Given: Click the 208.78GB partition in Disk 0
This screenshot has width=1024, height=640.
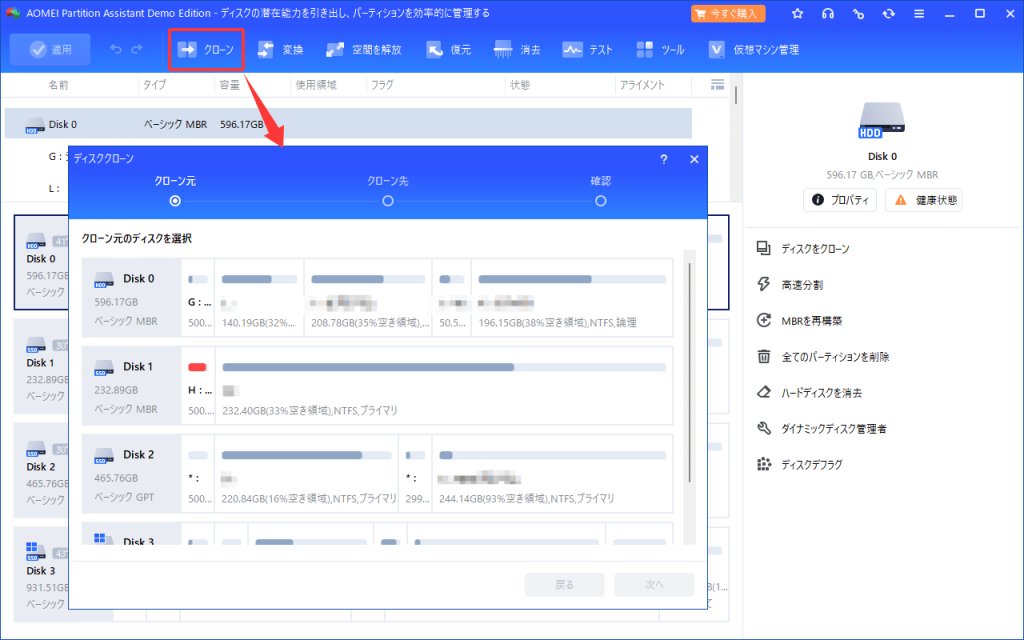Looking at the screenshot, I should tap(368, 298).
